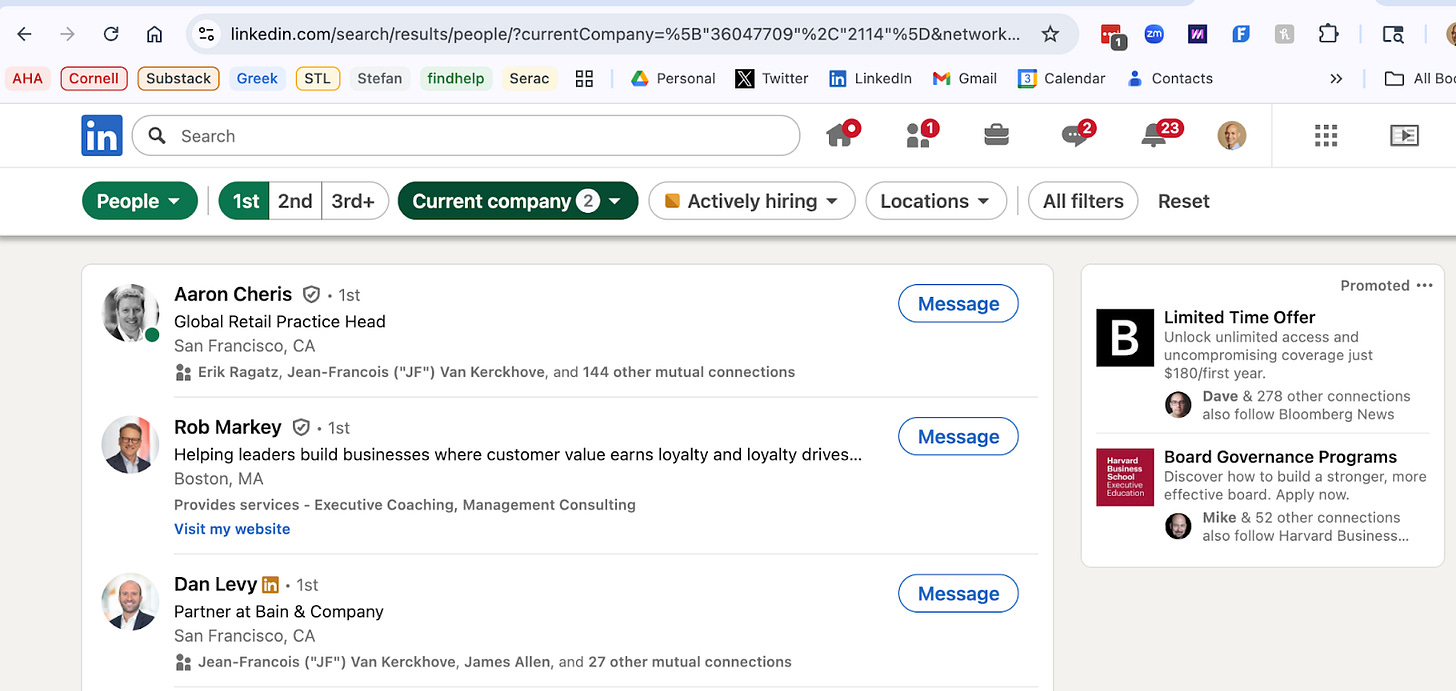Click Visit my website link
The width and height of the screenshot is (1456, 691).
pos(232,529)
